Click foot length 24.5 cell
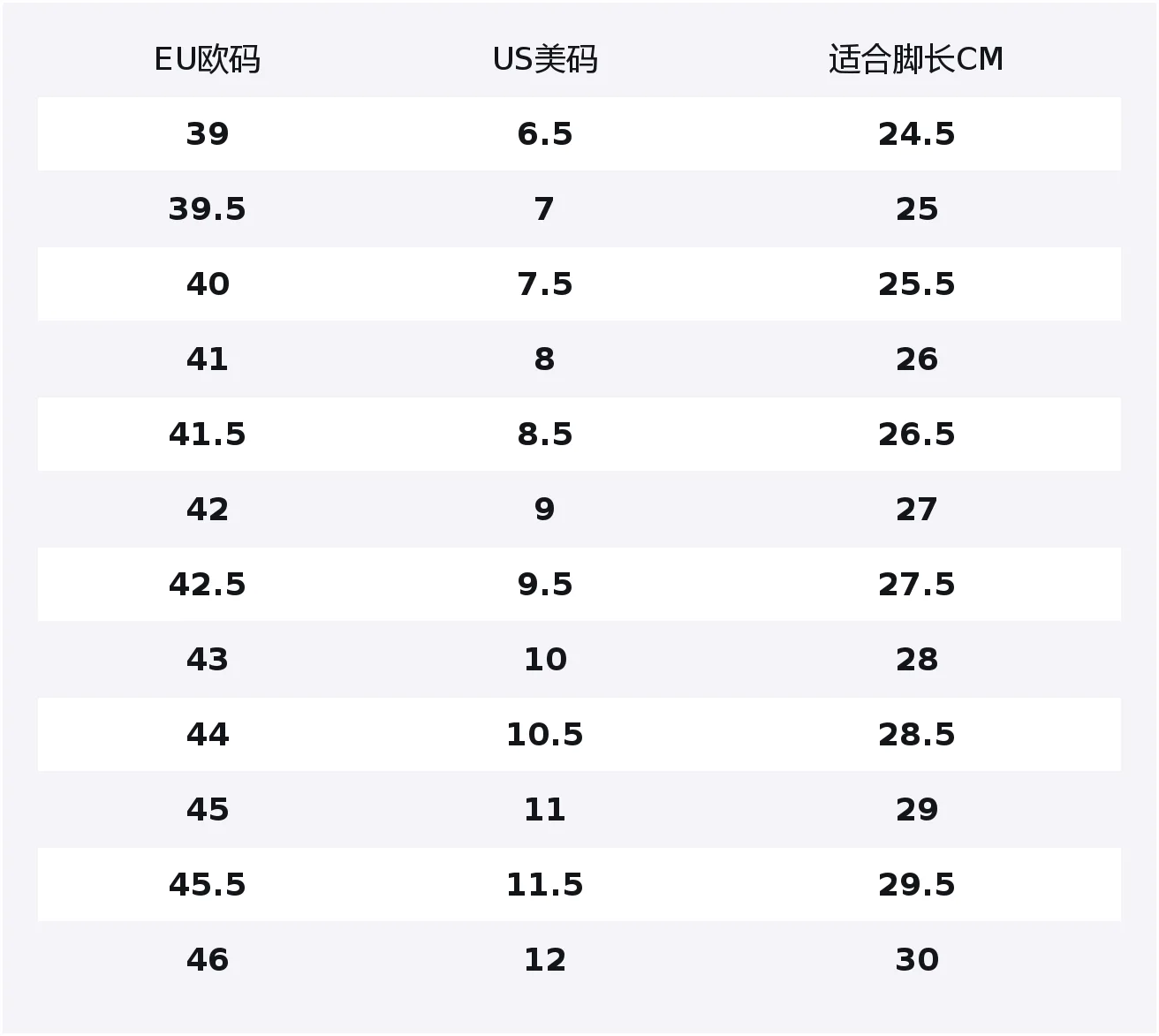Screen dimensions: 1159x1036 (917, 134)
